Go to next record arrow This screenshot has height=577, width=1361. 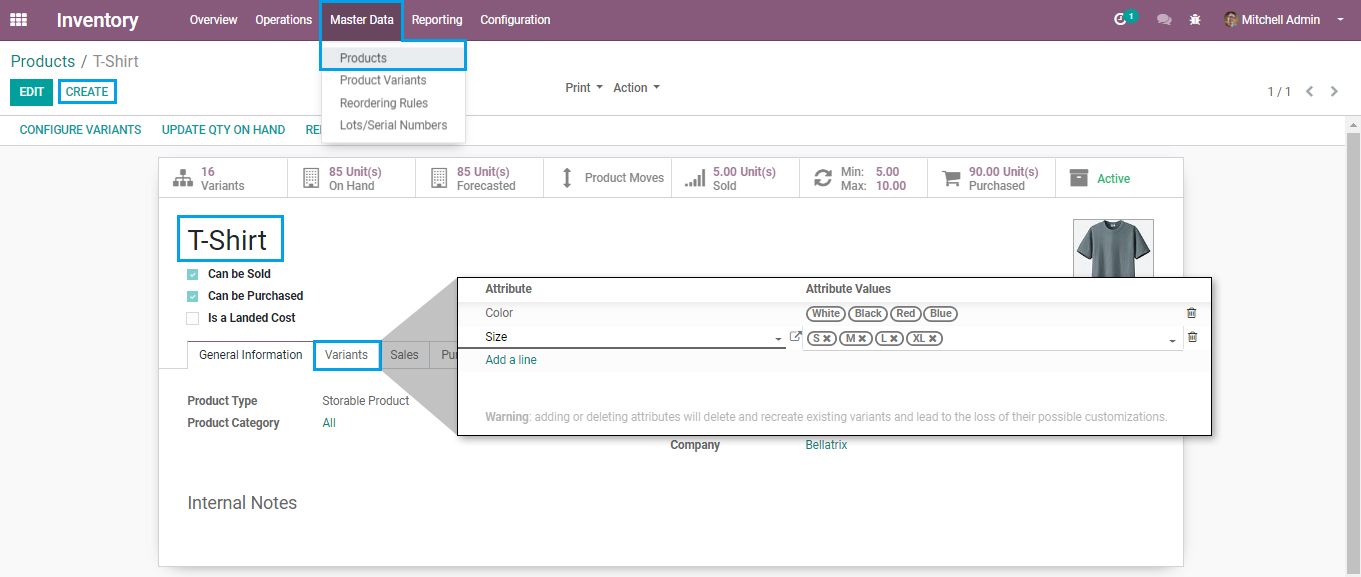(1335, 91)
